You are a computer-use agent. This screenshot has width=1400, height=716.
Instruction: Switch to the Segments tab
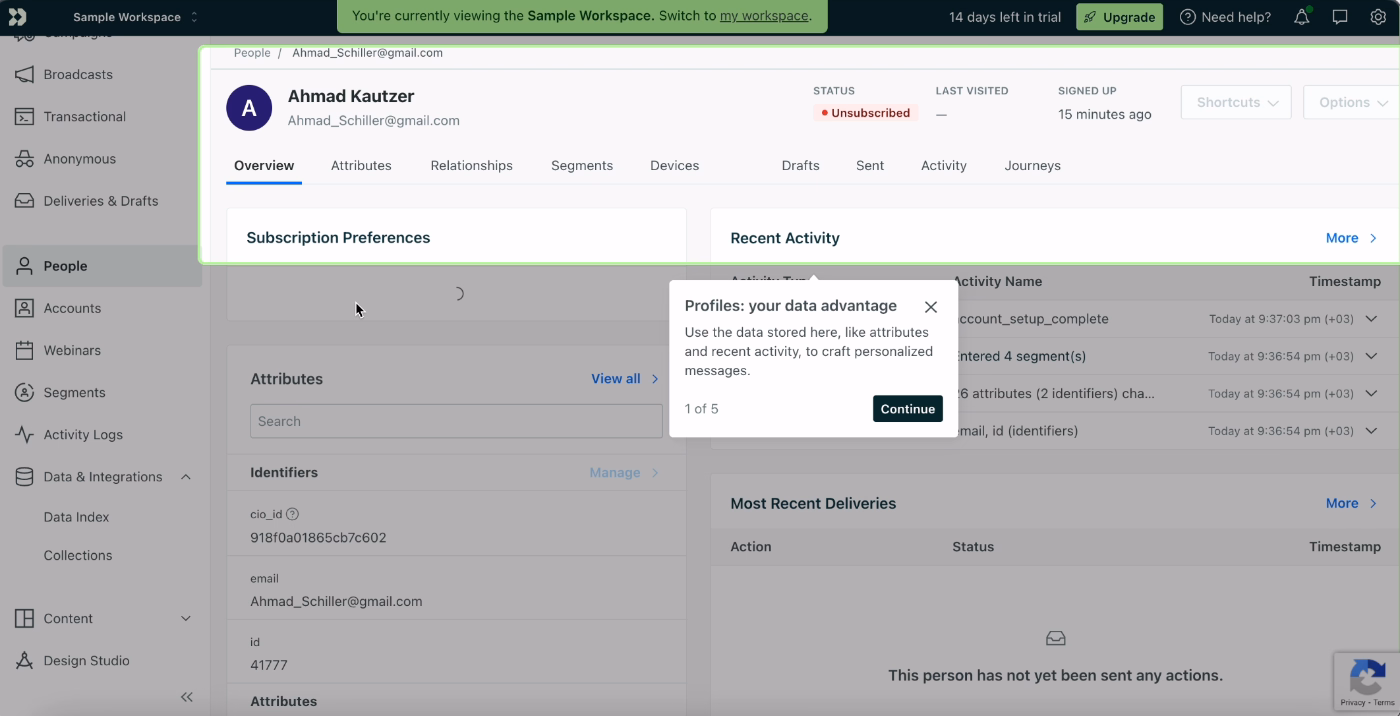click(x=582, y=166)
